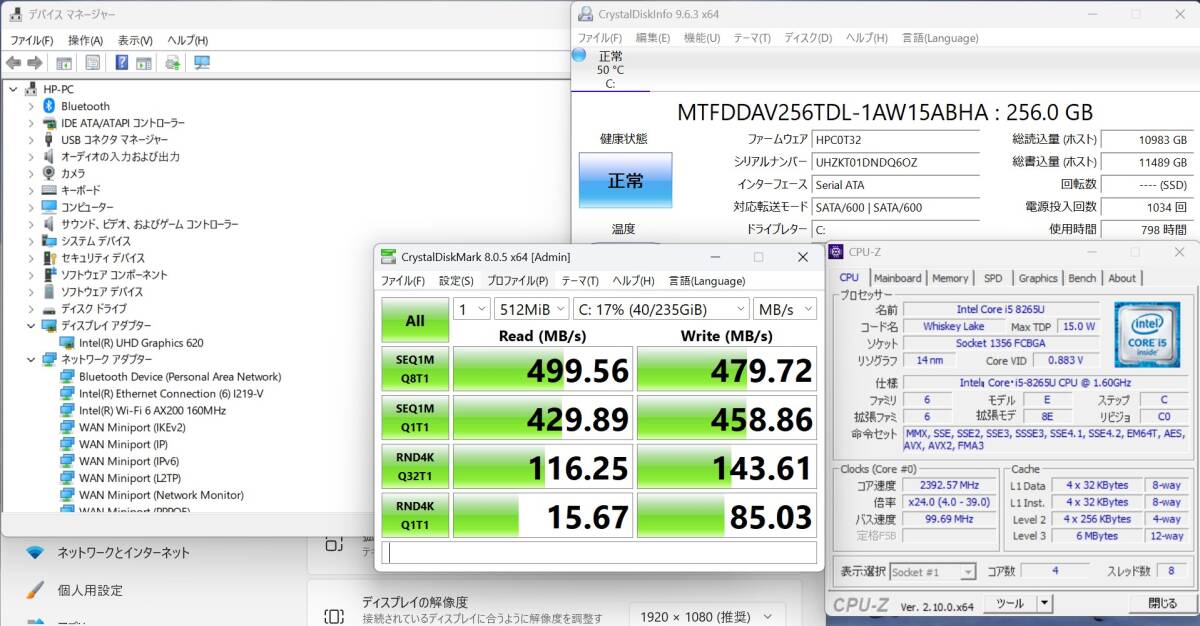Click the brush icon beside 個人用設定
Screen dimensions: 1200x626
35,590
